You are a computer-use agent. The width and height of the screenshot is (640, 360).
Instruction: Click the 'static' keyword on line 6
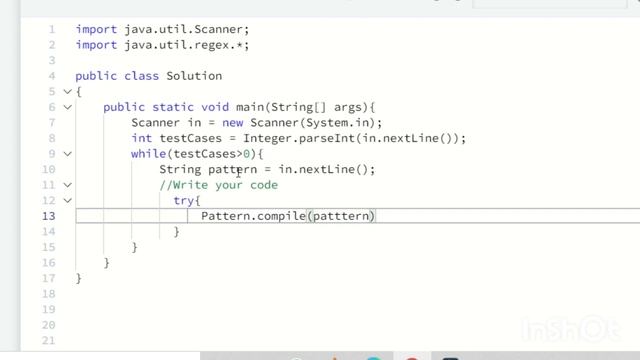point(173,107)
